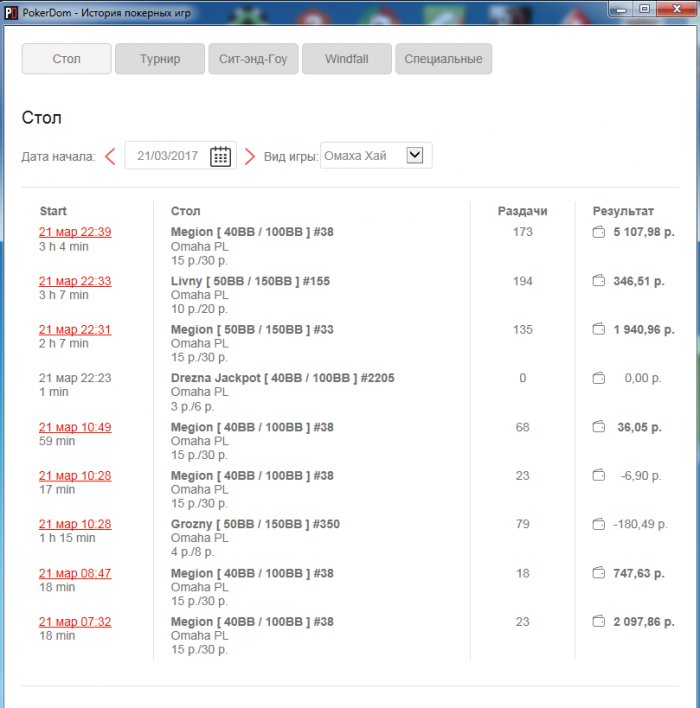Viewport: 700px width, 708px height.
Task: Click result value 1 940,96 р.
Action: click(644, 330)
